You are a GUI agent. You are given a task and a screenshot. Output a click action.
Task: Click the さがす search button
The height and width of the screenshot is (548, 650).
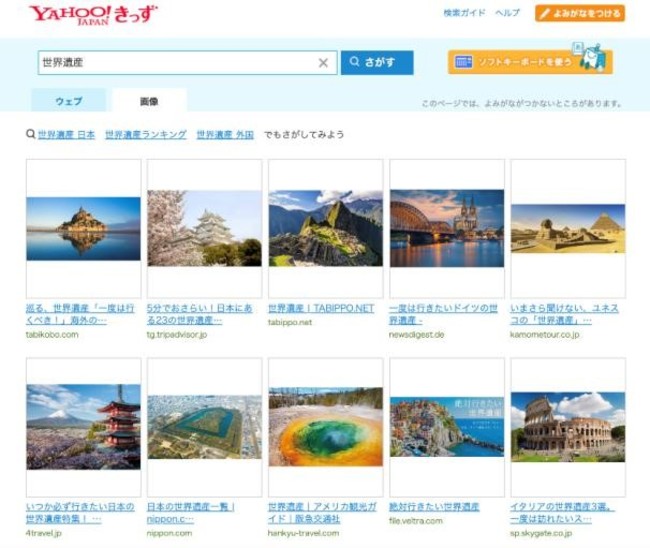377,63
